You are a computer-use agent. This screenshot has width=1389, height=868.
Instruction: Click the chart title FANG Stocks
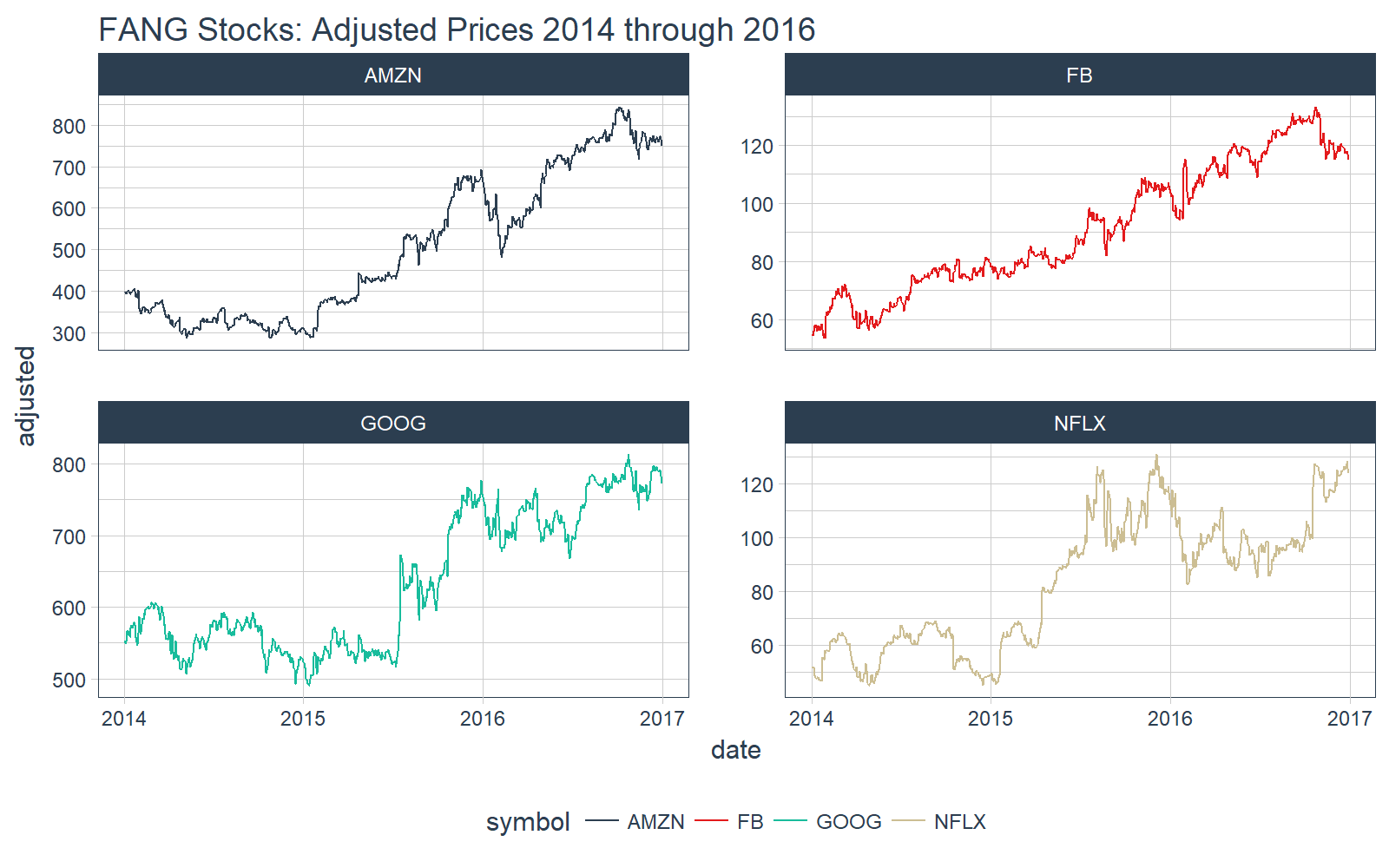pos(457,30)
